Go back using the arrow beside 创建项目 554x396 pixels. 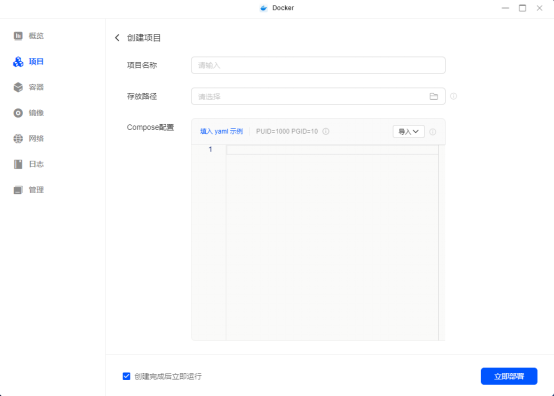point(117,37)
